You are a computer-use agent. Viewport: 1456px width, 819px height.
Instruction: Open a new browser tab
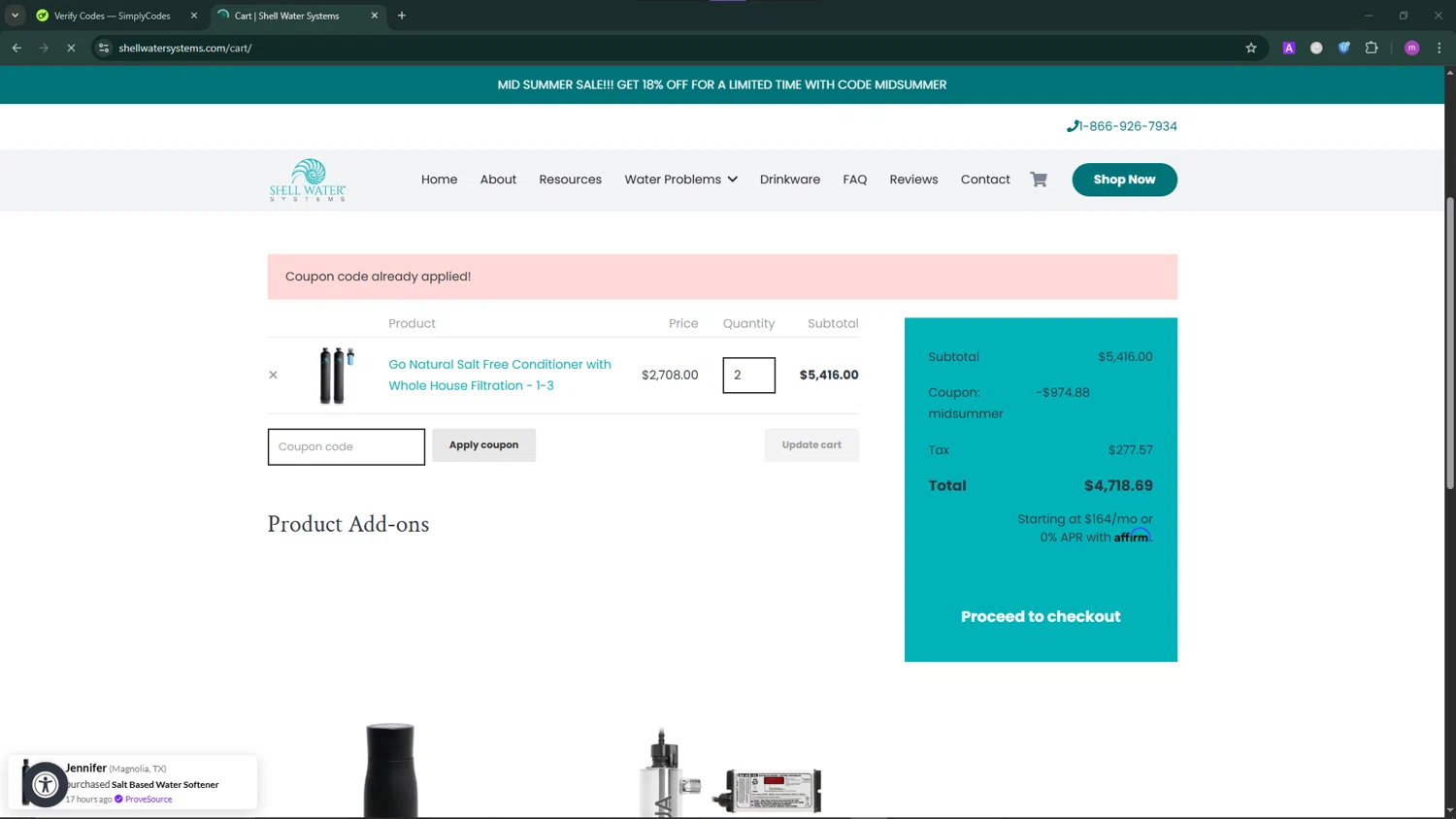click(402, 16)
